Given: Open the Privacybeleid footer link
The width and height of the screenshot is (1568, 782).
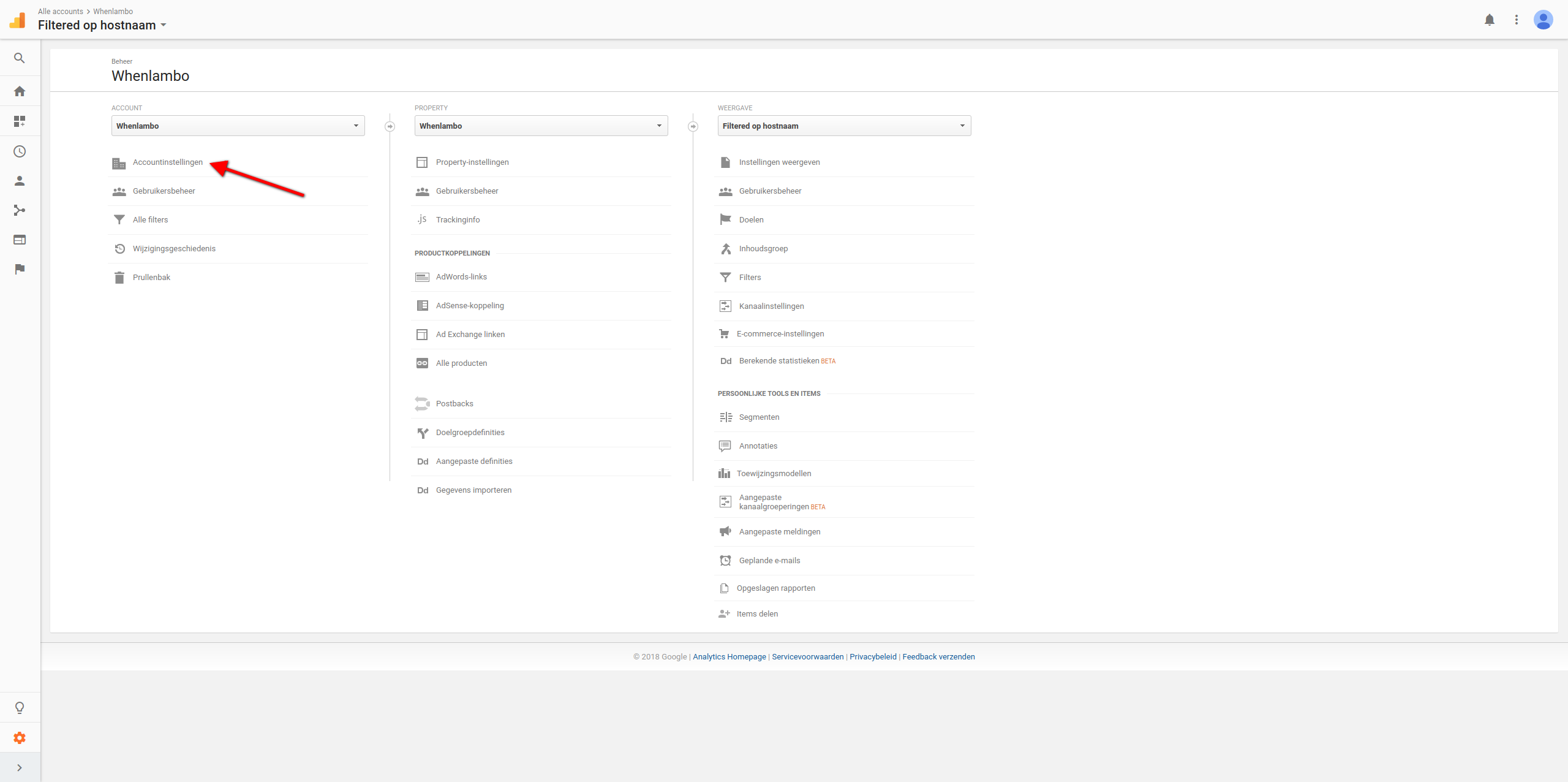Looking at the screenshot, I should 873,657.
